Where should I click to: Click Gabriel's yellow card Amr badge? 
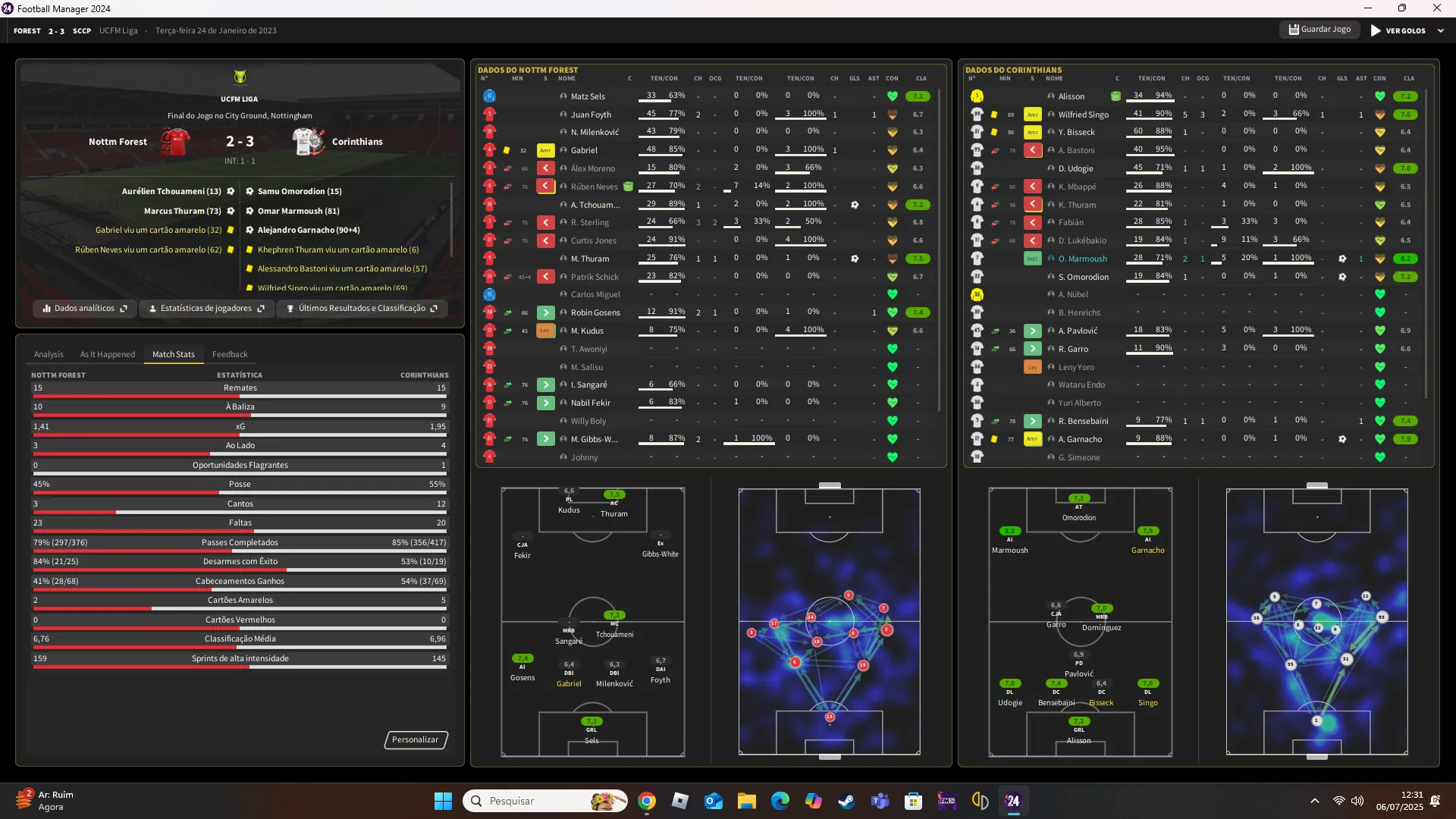point(545,150)
